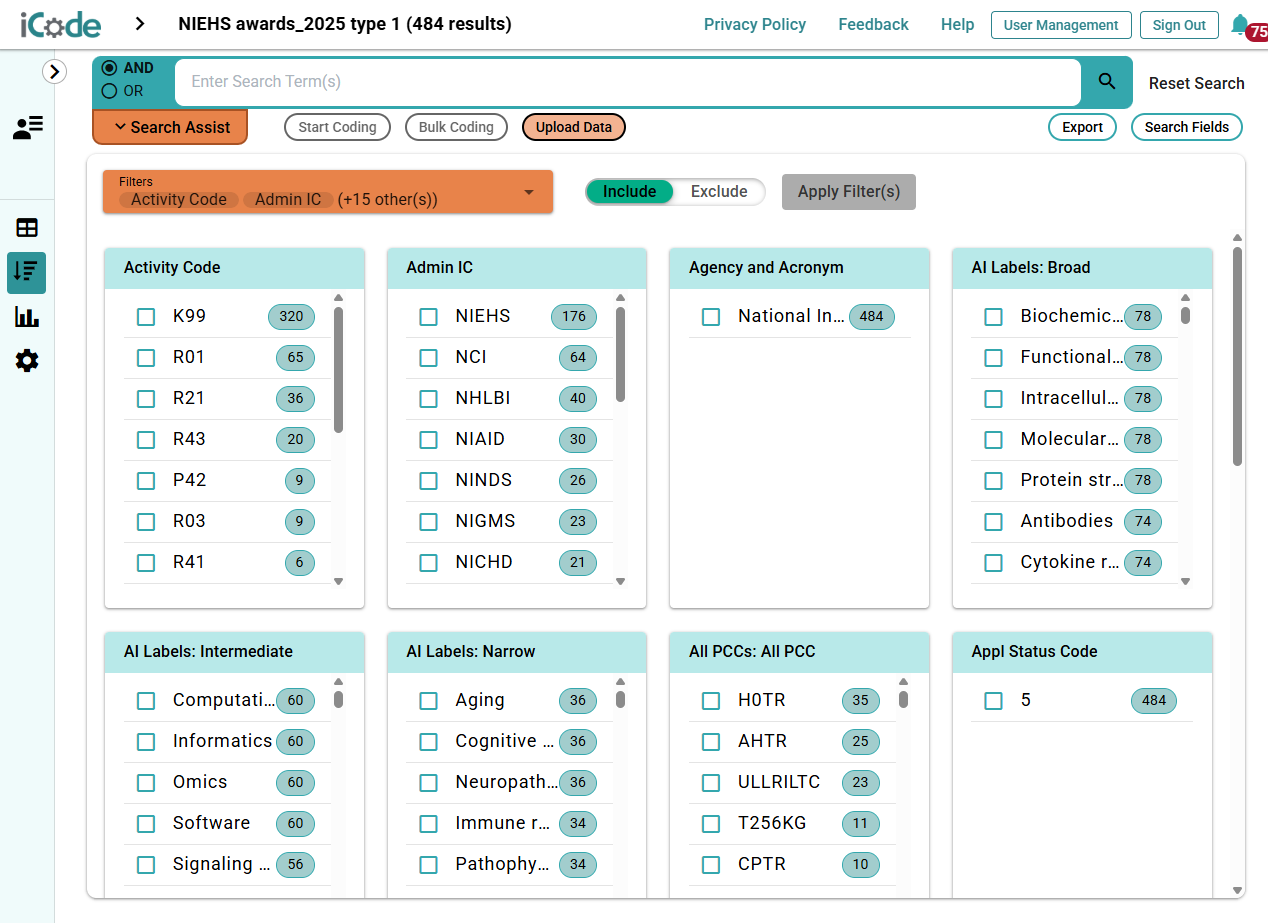Tick the NINDS checkbox
Viewport: 1268px width, 923px height.
pyautogui.click(x=429, y=481)
